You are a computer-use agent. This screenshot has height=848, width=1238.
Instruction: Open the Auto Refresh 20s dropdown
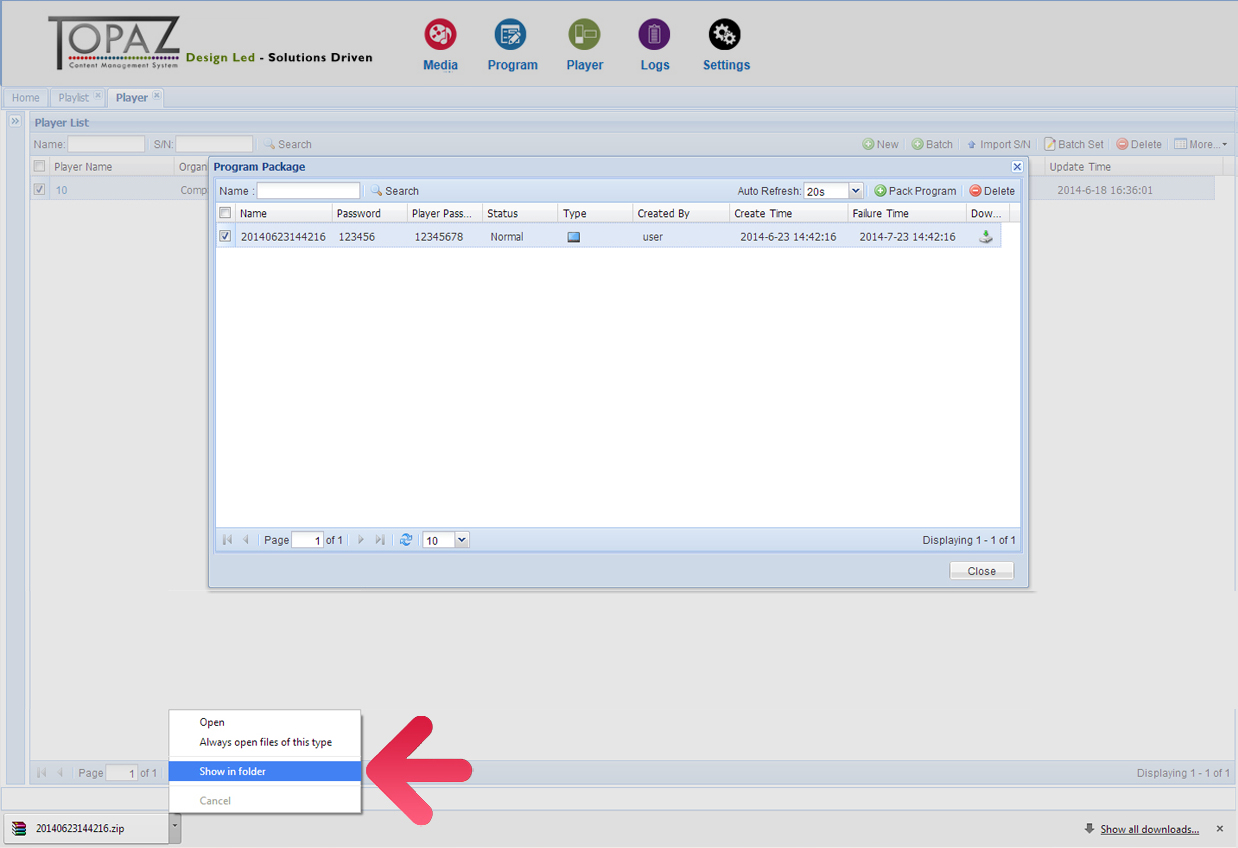click(x=855, y=191)
